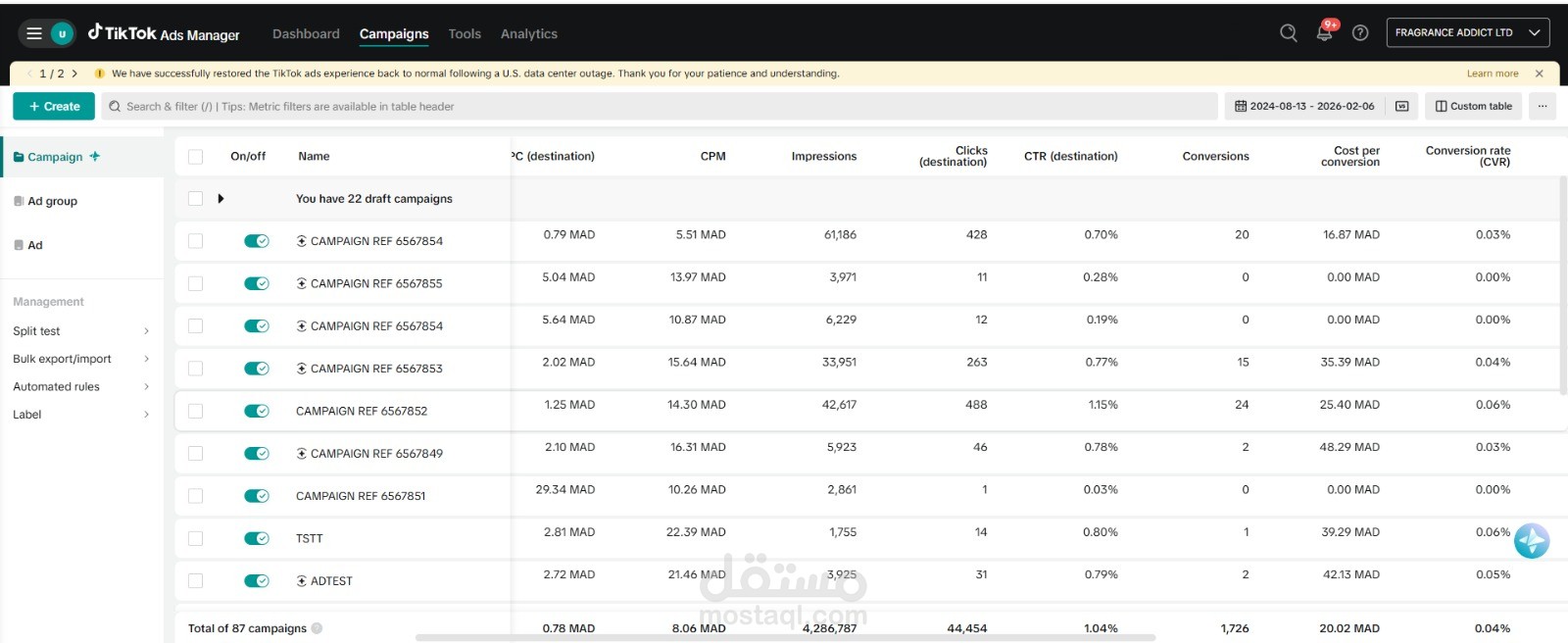Open the Campaigns tab
This screenshot has height=643, width=1568.
point(394,33)
